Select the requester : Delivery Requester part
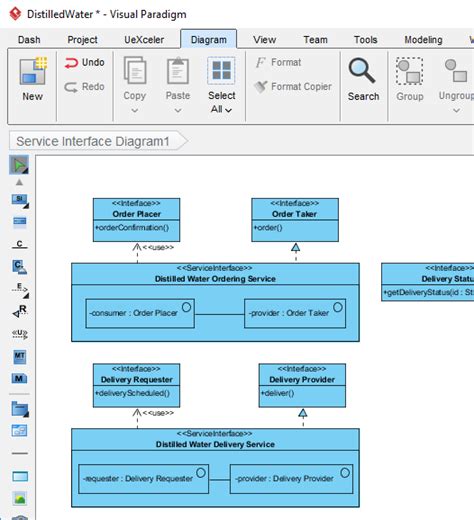 (x=144, y=479)
